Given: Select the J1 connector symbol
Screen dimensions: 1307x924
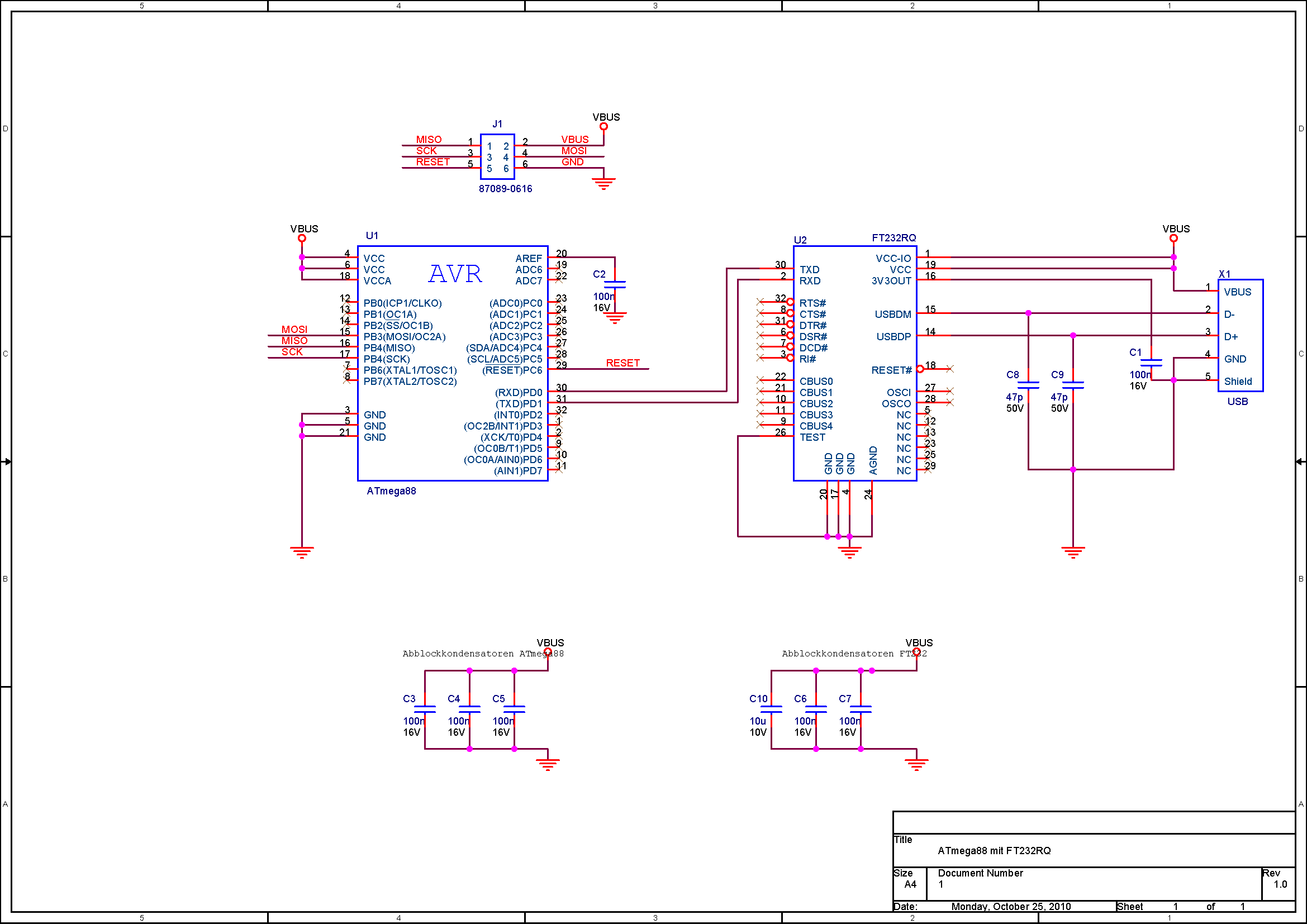Looking at the screenshot, I should pyautogui.click(x=497, y=156).
